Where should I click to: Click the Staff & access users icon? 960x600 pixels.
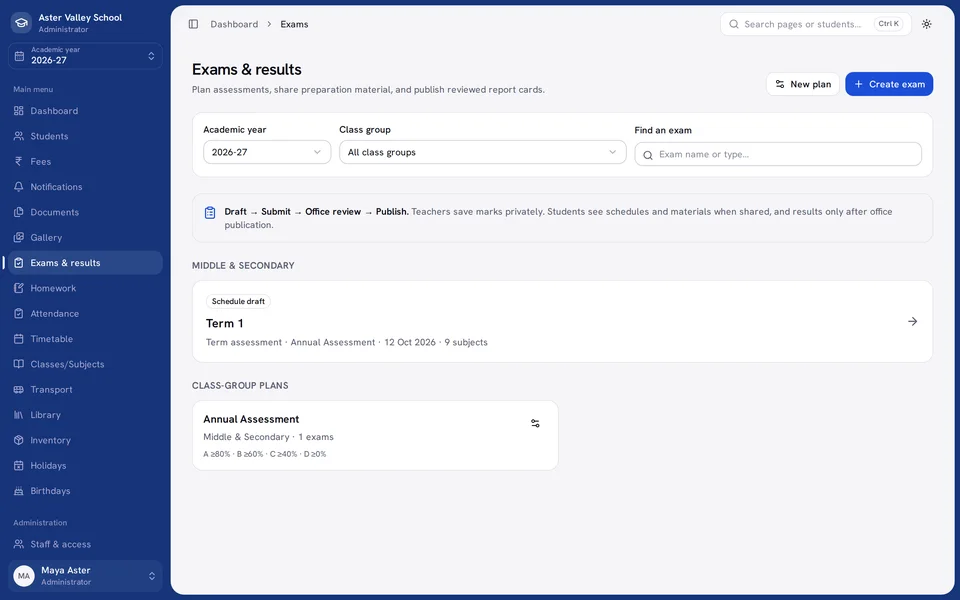coord(18,544)
